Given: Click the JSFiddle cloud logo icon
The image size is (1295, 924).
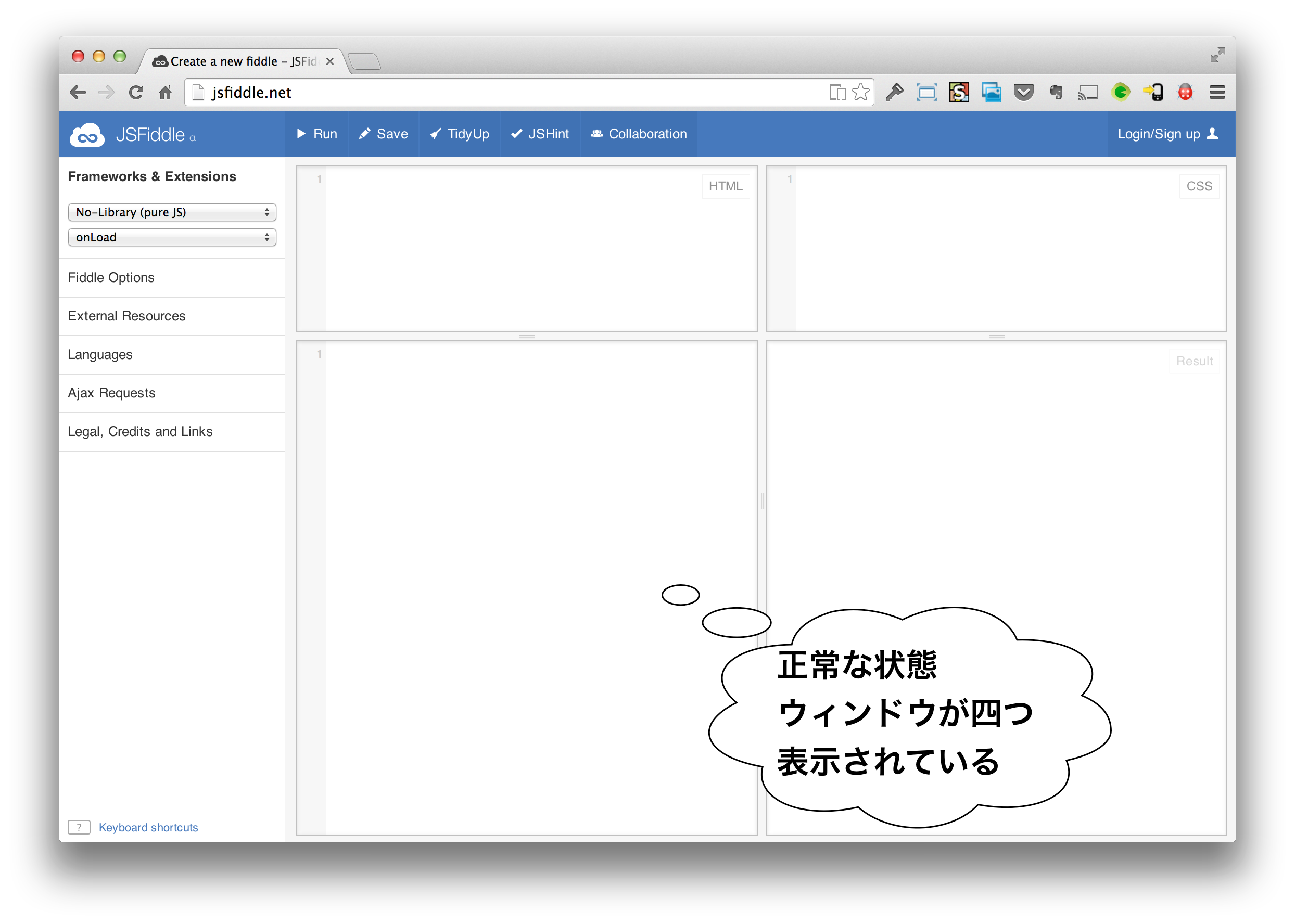Looking at the screenshot, I should (x=89, y=134).
